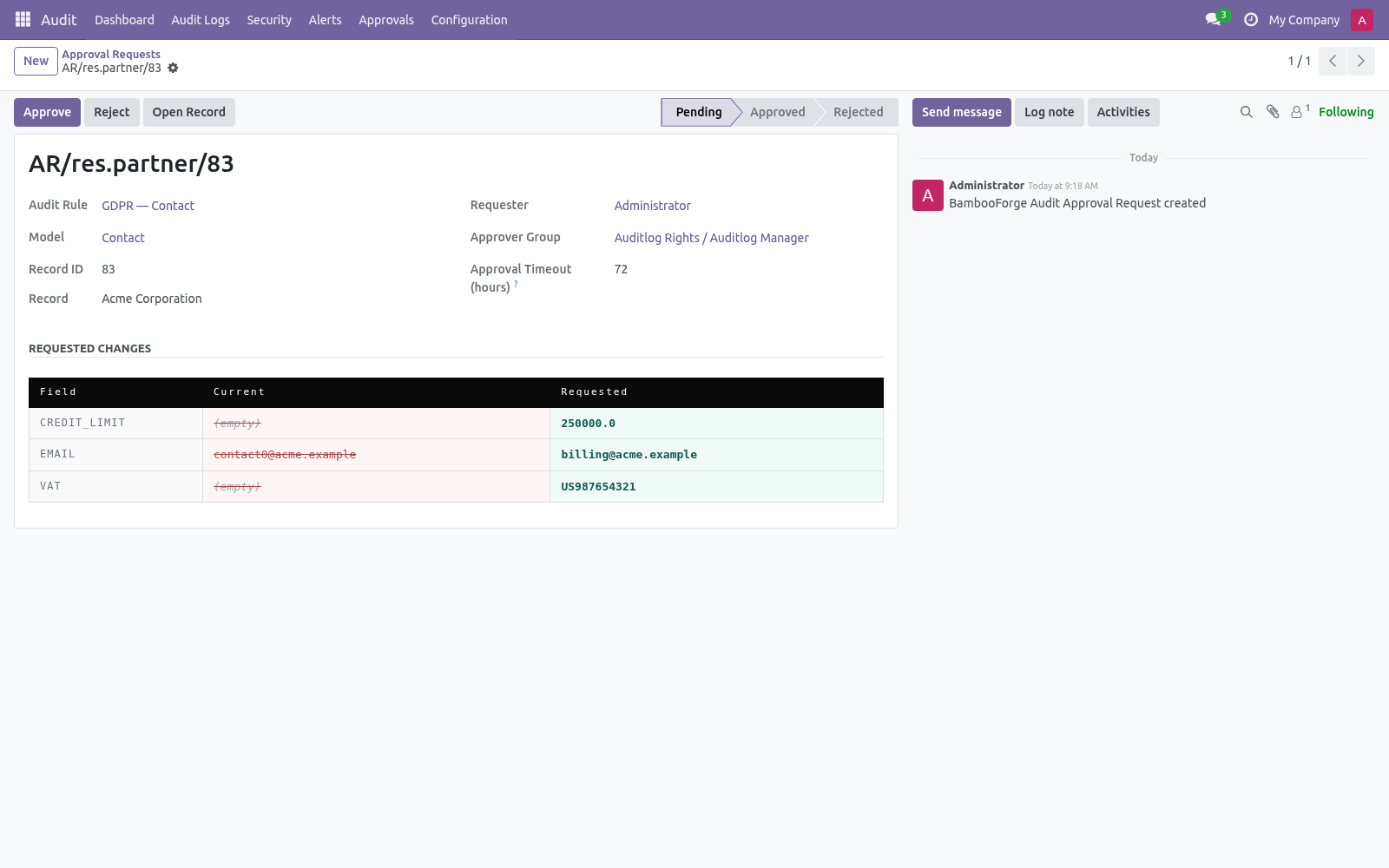Click Administrator avatar in chatter message

point(928,195)
